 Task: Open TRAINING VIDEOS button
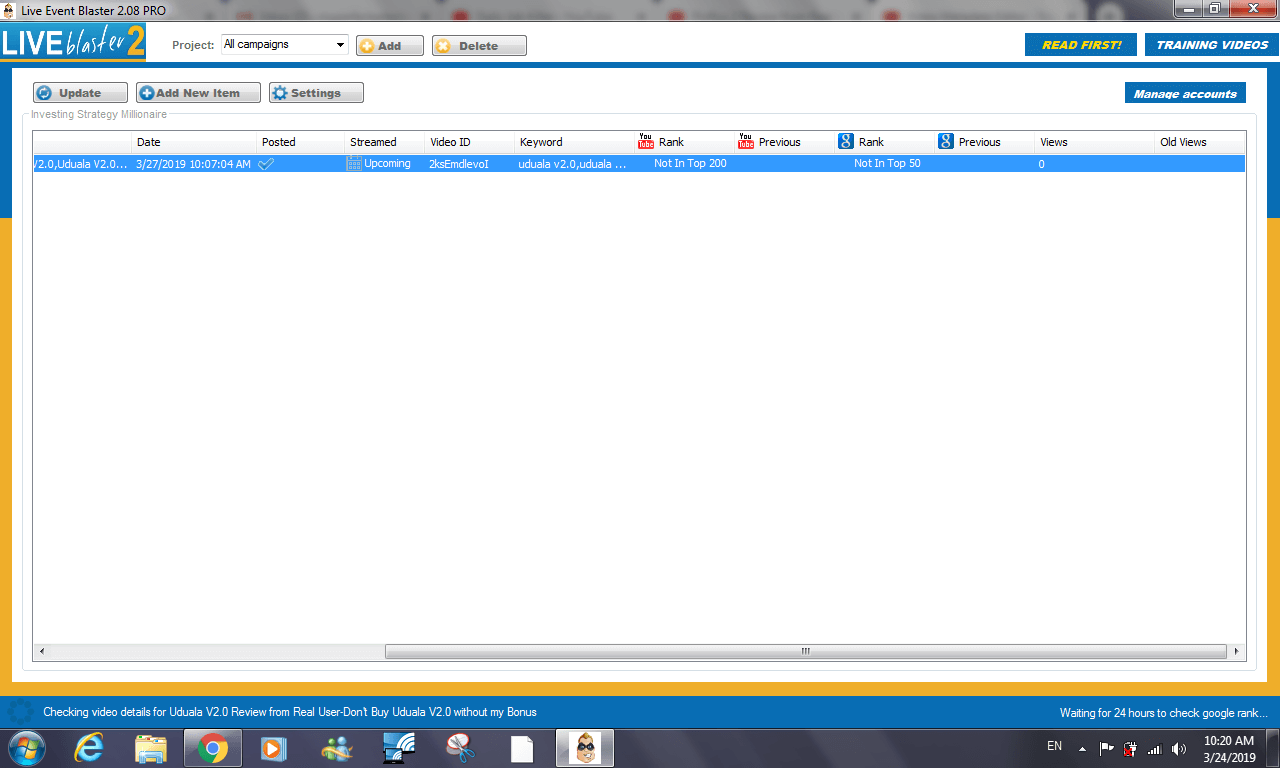pyautogui.click(x=1212, y=45)
